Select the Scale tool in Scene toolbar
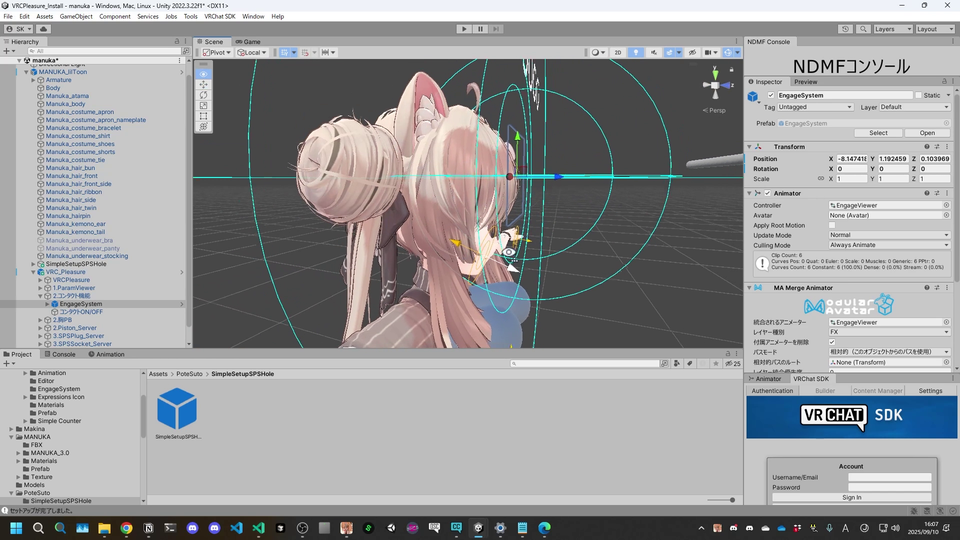 203,105
